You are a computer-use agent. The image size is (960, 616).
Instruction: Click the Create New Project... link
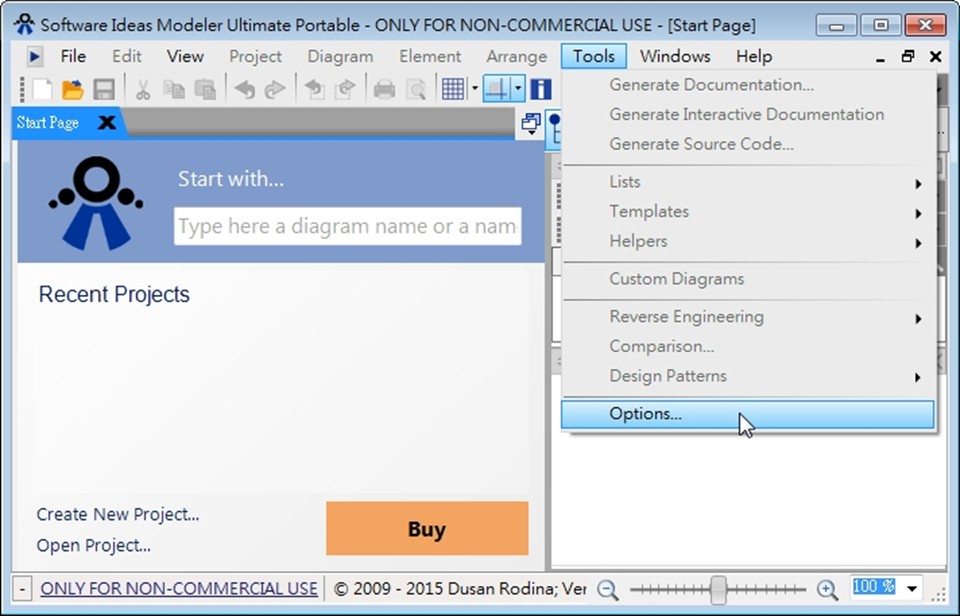(x=118, y=514)
